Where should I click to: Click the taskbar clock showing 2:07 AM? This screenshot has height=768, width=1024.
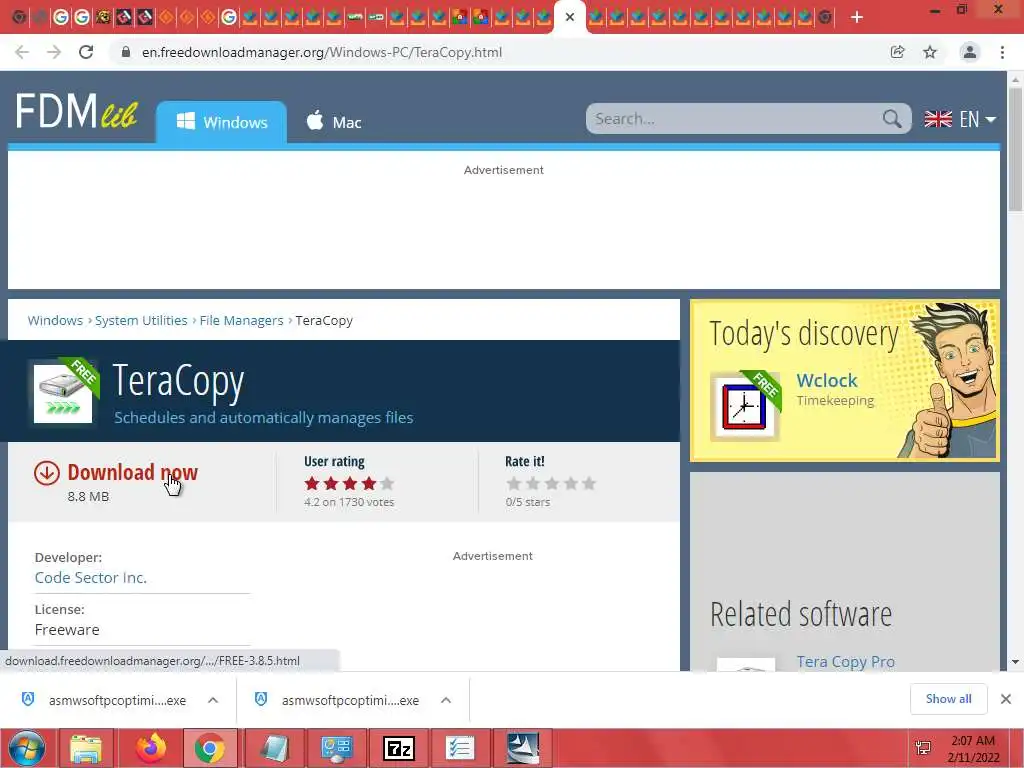coord(973,749)
